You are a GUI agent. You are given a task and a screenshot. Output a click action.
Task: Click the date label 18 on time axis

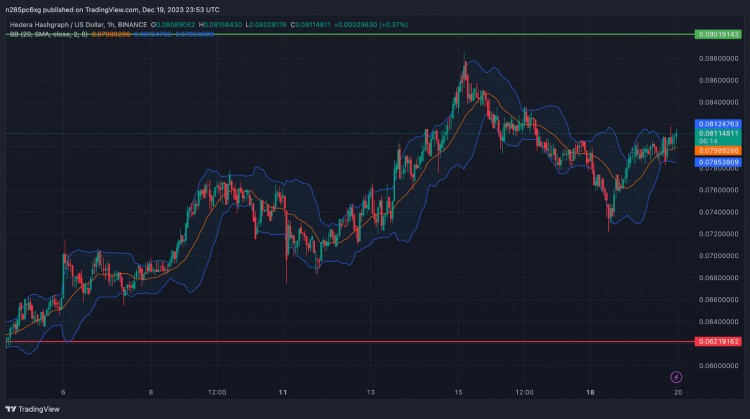tap(590, 392)
